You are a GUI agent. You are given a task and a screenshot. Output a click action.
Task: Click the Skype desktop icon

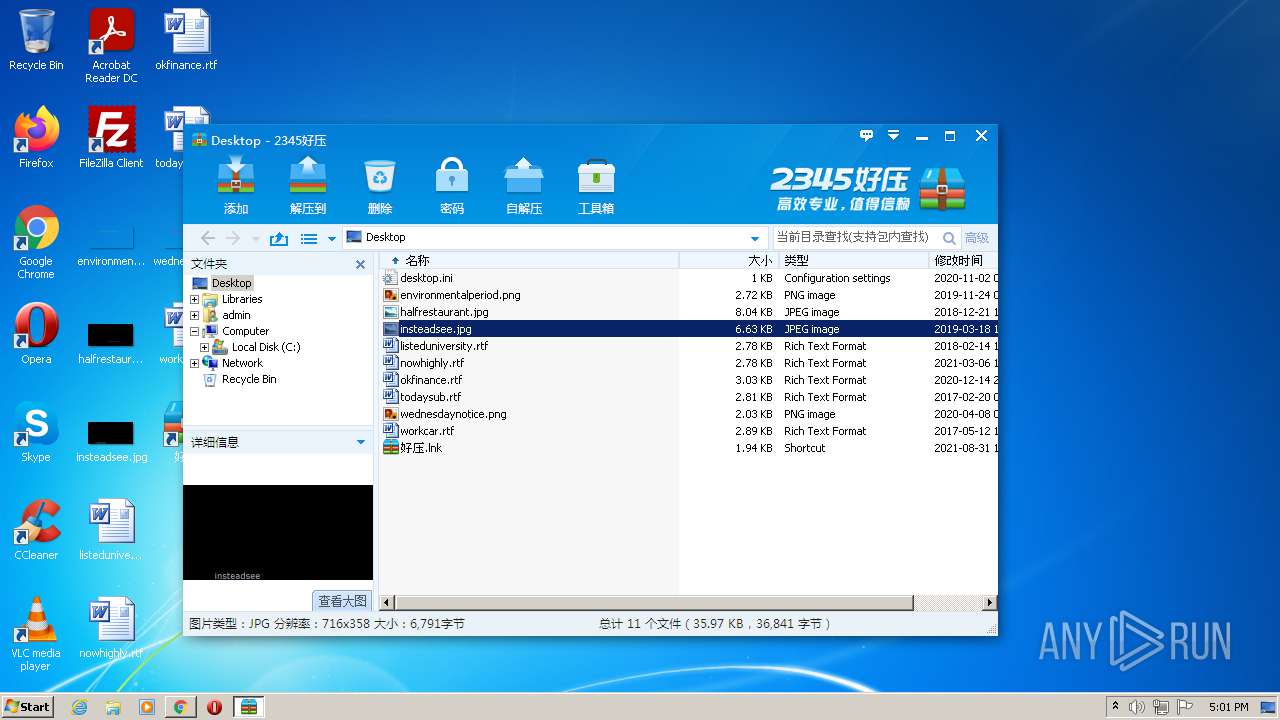pyautogui.click(x=36, y=432)
